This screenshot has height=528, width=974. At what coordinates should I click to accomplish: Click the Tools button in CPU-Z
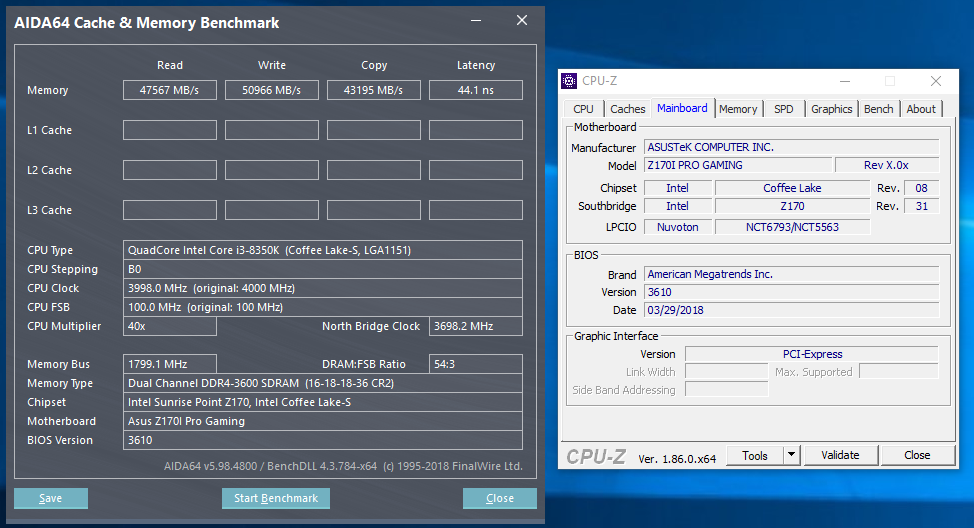click(755, 455)
